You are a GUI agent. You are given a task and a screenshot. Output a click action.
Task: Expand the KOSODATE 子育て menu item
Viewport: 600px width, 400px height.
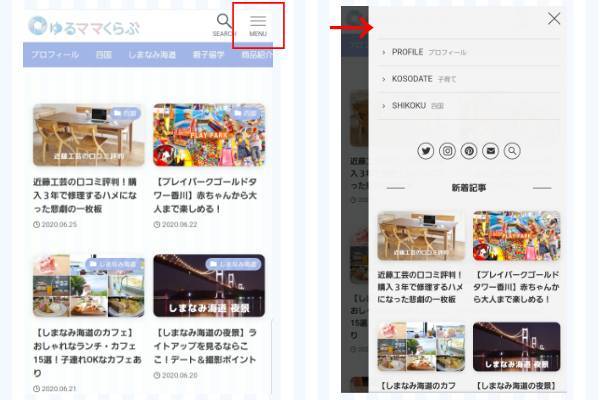coord(469,79)
